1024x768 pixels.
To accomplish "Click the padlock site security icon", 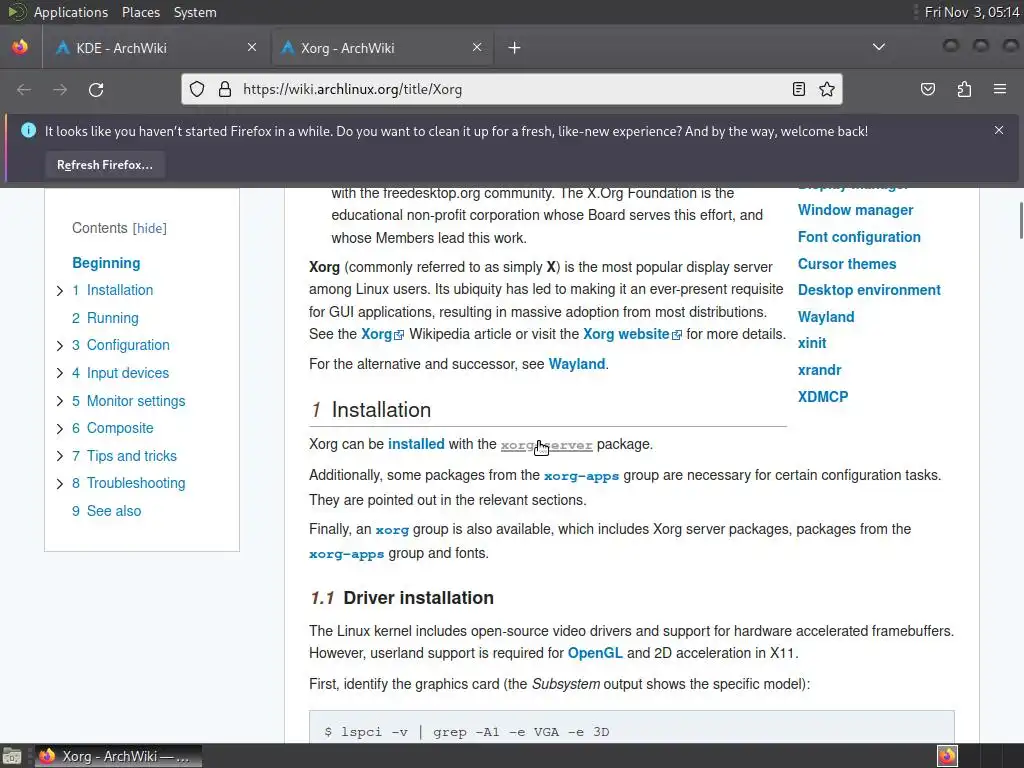I will coord(225,89).
